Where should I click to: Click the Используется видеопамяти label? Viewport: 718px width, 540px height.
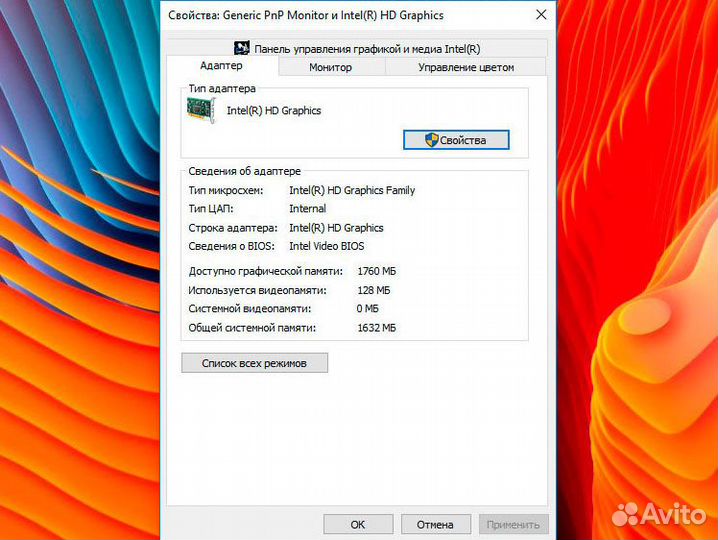click(x=257, y=290)
